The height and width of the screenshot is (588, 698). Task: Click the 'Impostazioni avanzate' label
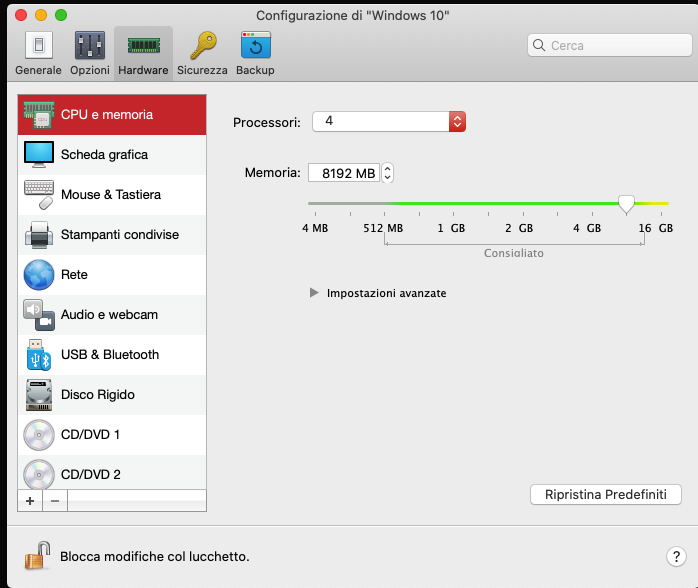click(386, 293)
